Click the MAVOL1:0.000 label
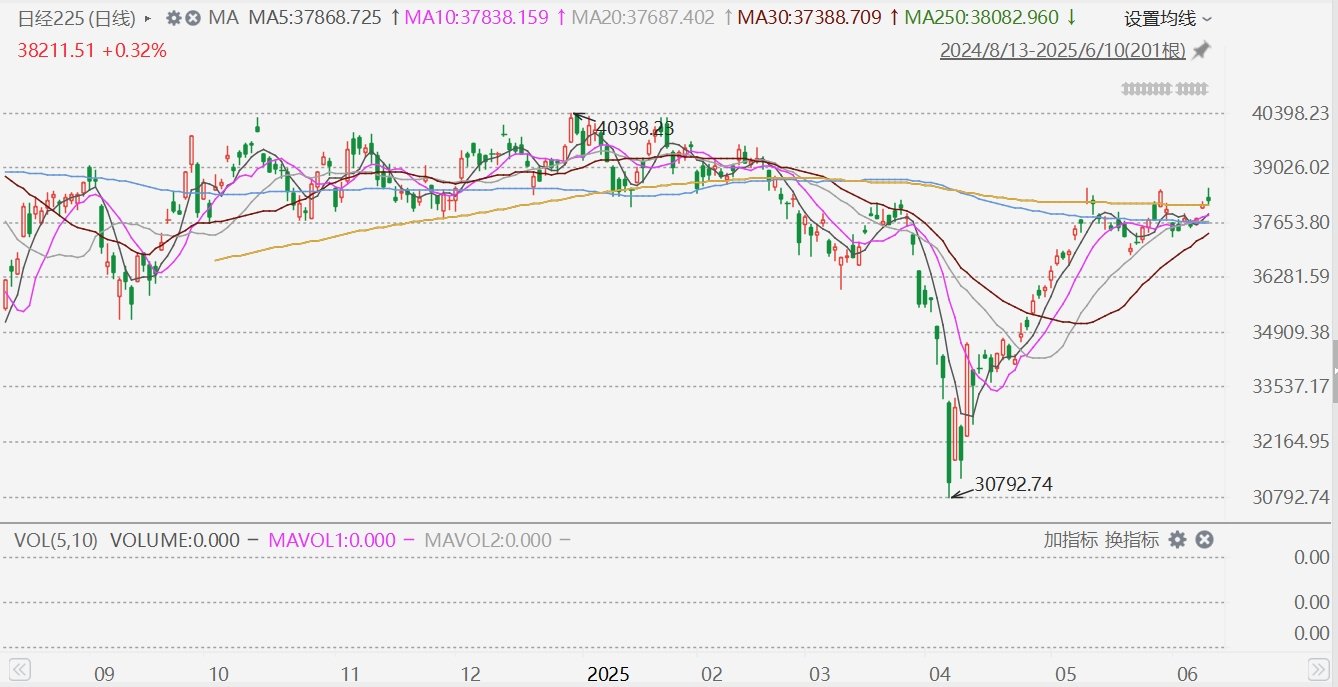Screen dimensions: 1338x687 pos(332,540)
